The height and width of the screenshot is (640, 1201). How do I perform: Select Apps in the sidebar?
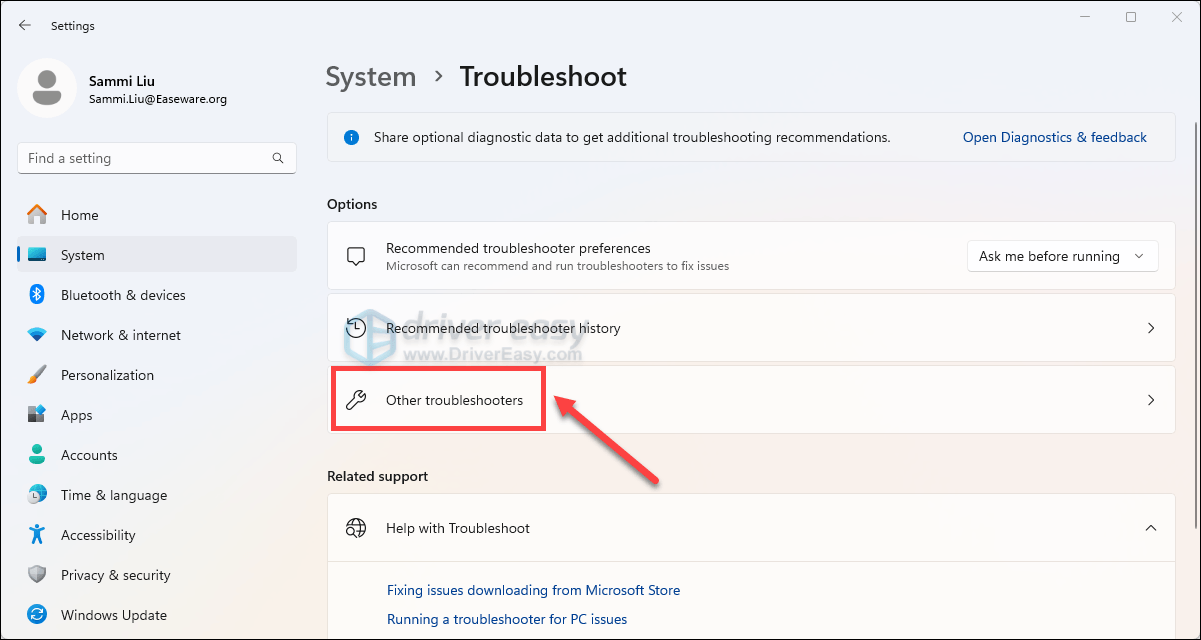(76, 415)
